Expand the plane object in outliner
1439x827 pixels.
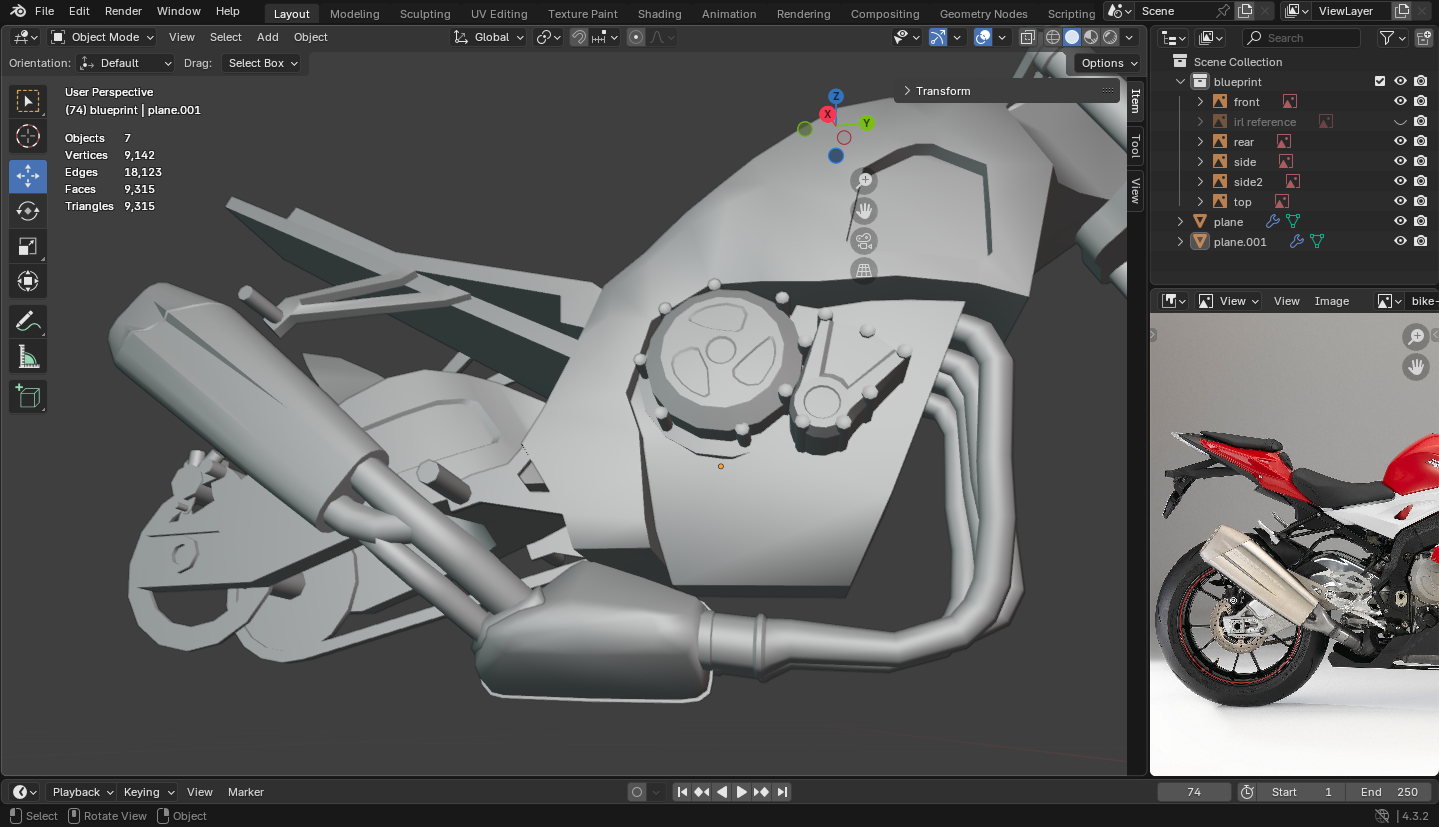coord(1180,222)
